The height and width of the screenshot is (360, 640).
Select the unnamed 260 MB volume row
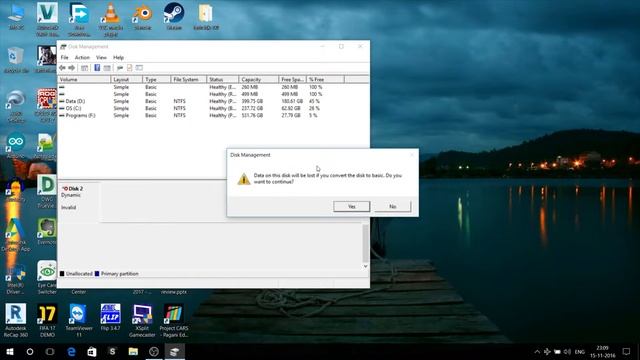[202, 87]
